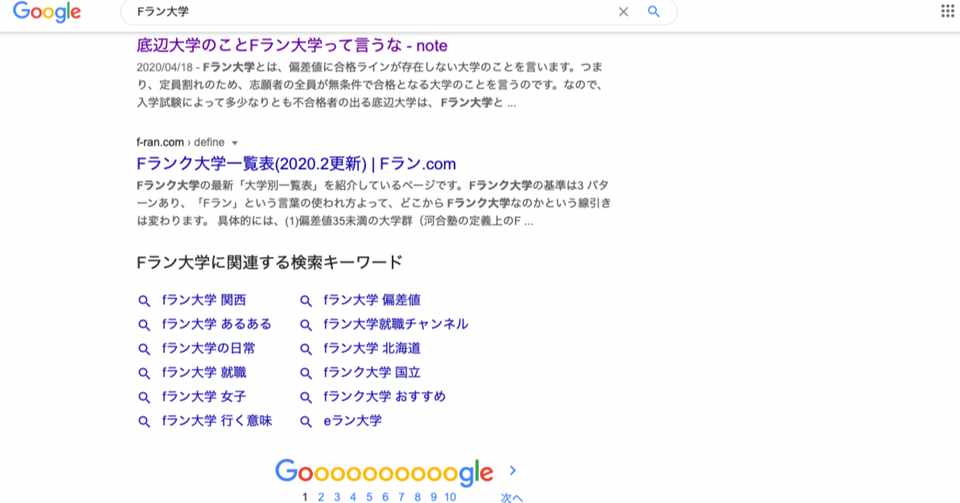Search related keyword fラン大学の日常

tap(208, 348)
